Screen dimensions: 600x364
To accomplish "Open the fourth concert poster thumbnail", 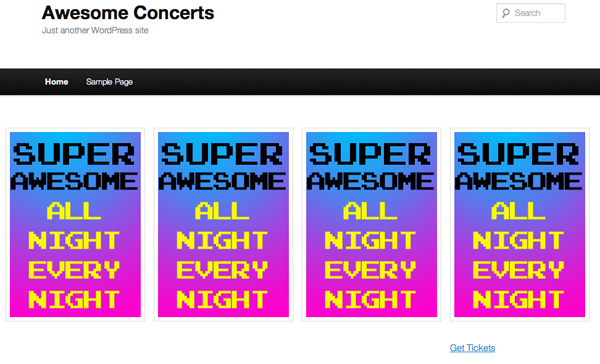I will click(520, 225).
